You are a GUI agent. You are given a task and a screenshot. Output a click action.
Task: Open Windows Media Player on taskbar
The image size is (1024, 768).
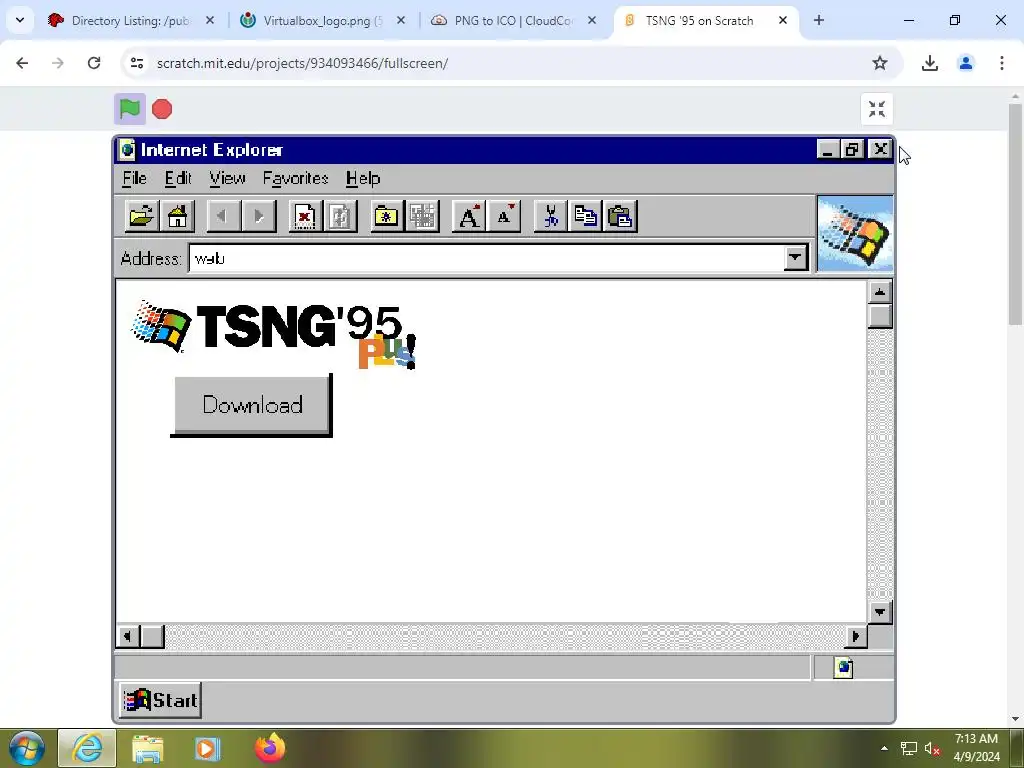click(x=207, y=748)
